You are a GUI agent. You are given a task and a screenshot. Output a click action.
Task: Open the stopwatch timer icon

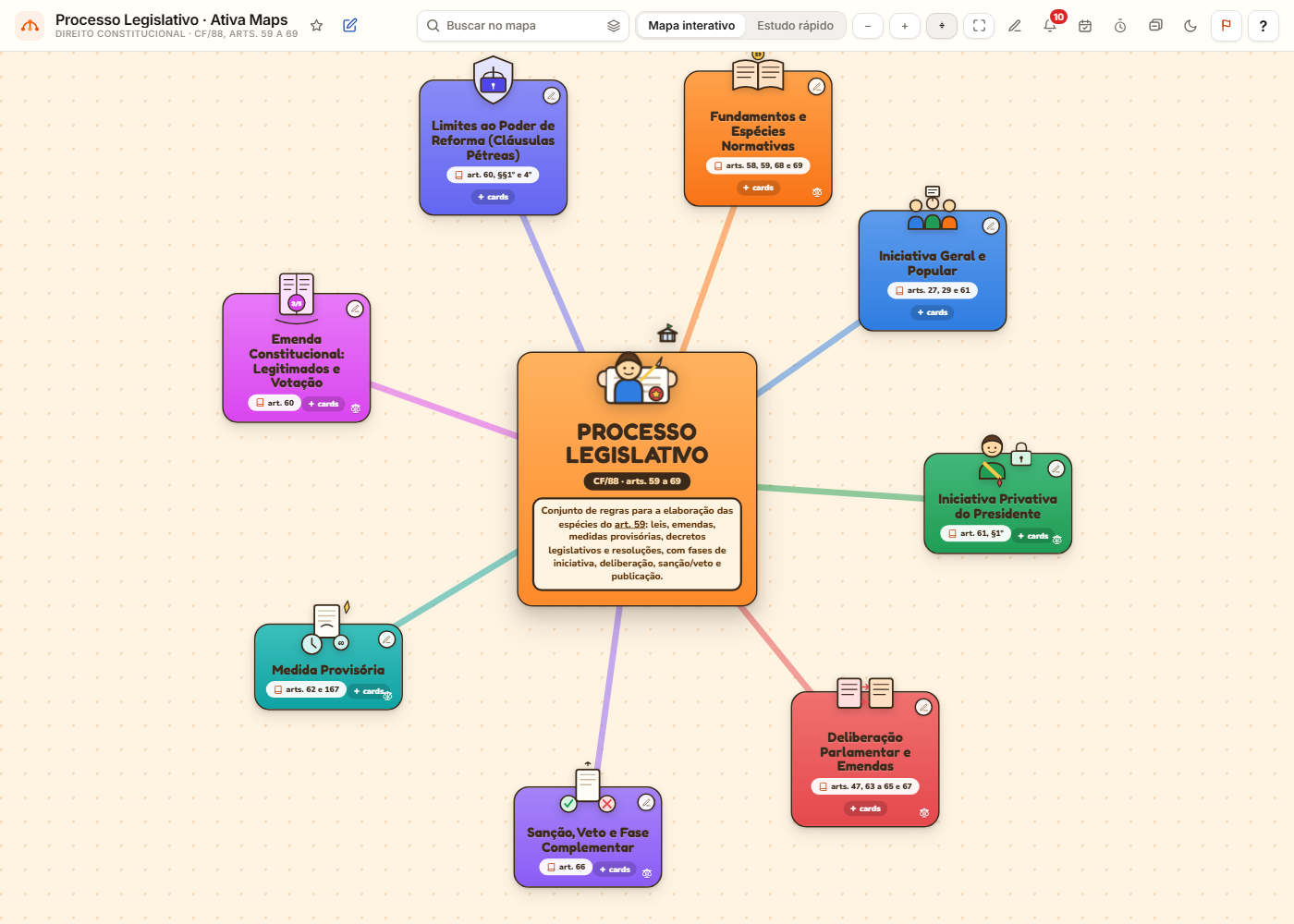click(1120, 26)
